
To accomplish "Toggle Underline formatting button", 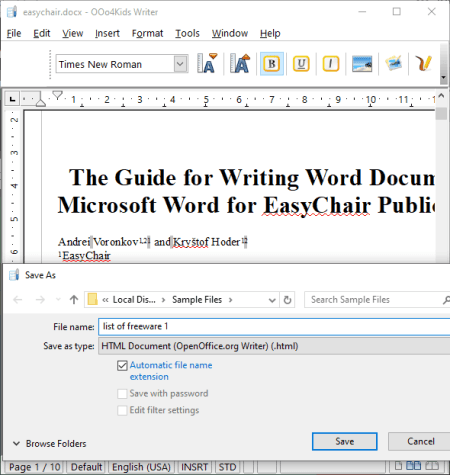I will (301, 64).
